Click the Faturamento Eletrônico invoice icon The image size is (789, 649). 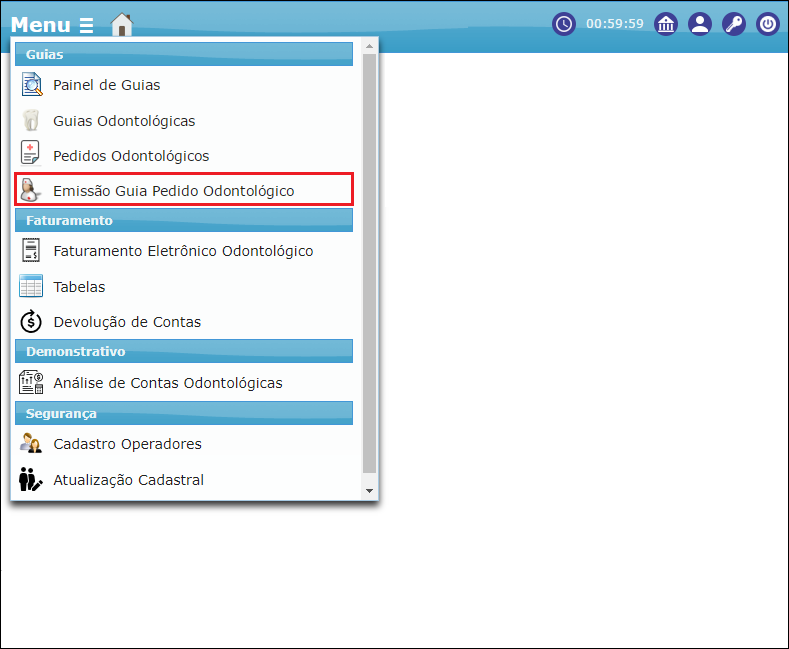[31, 250]
